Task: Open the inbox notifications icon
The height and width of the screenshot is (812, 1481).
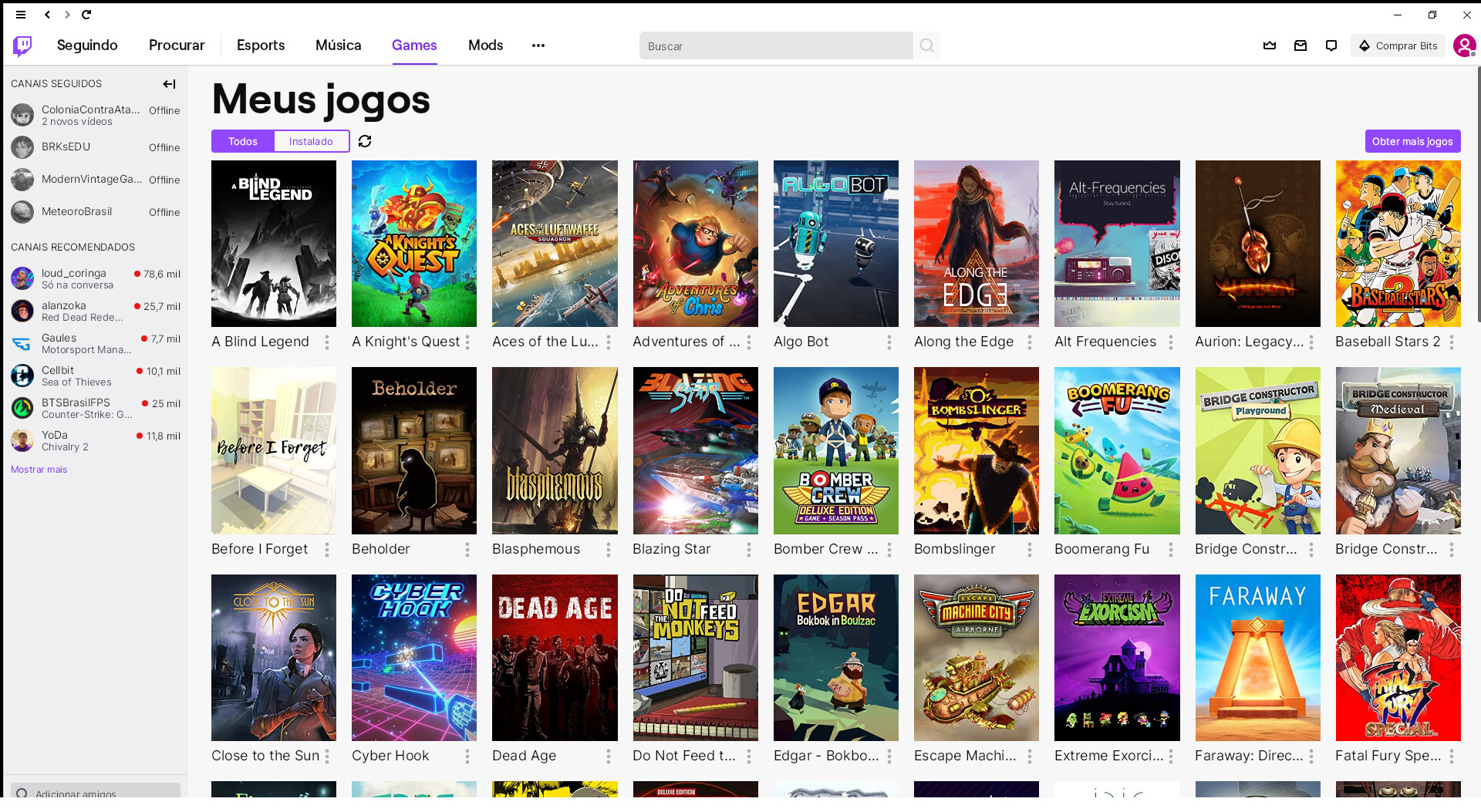Action: pyautogui.click(x=1301, y=45)
